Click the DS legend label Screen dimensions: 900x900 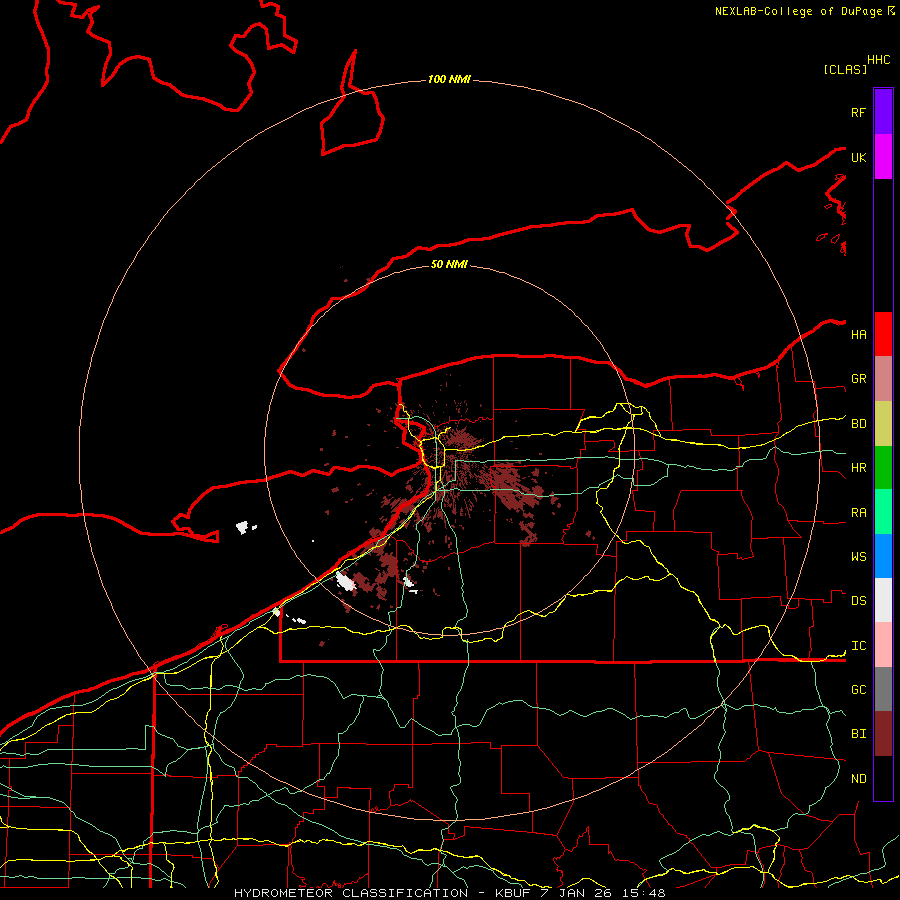point(858,601)
